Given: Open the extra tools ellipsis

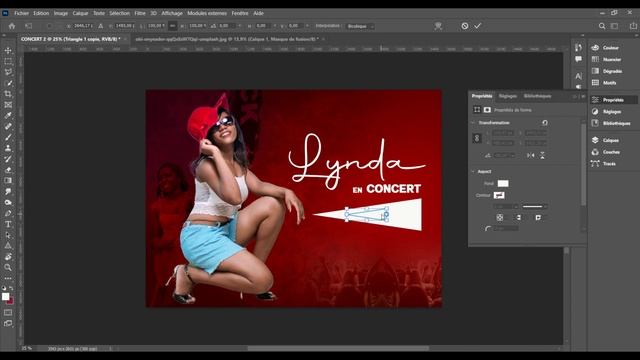Looking at the screenshot, I should click(8, 278).
